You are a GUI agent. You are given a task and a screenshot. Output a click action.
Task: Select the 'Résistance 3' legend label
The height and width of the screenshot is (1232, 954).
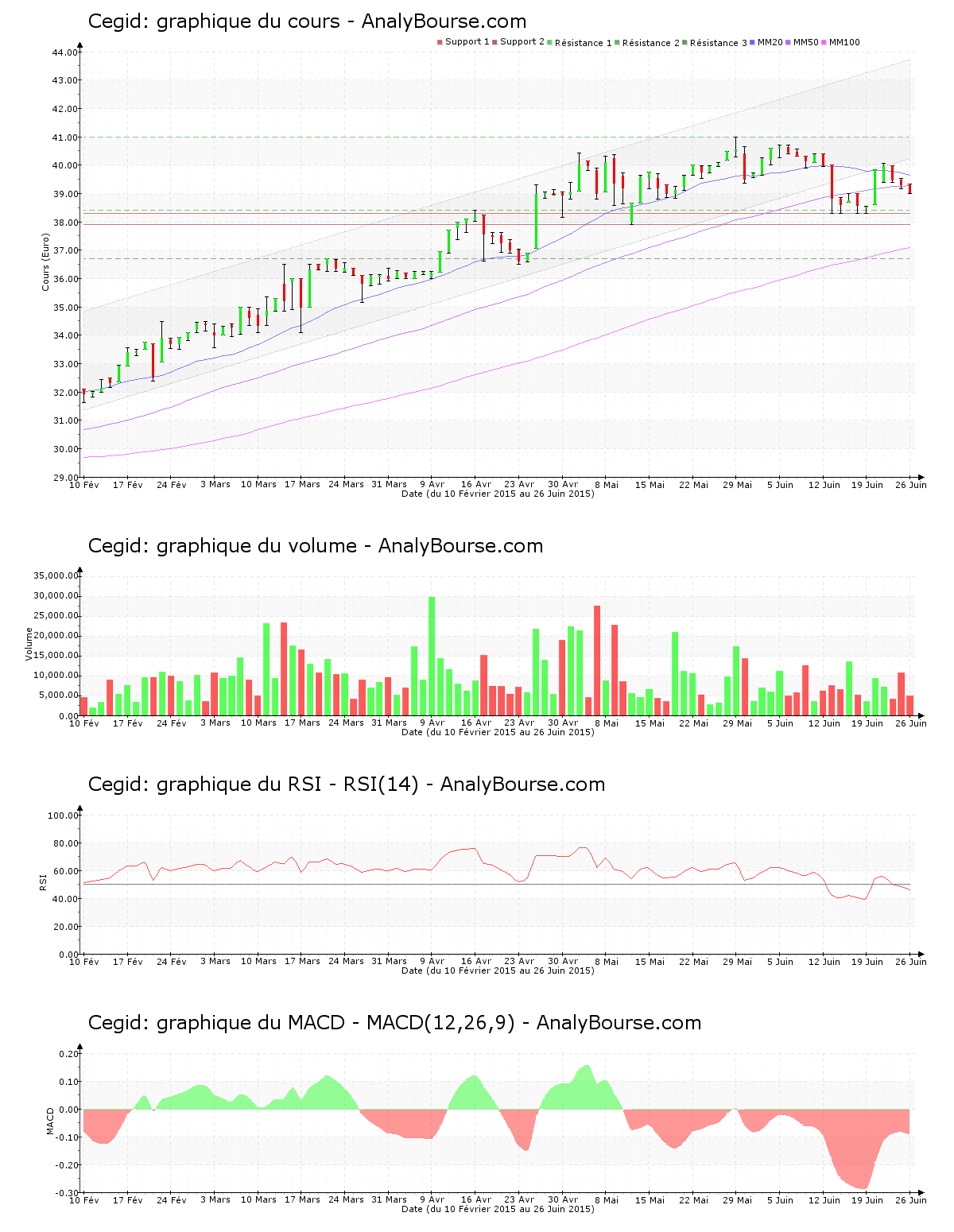[719, 43]
